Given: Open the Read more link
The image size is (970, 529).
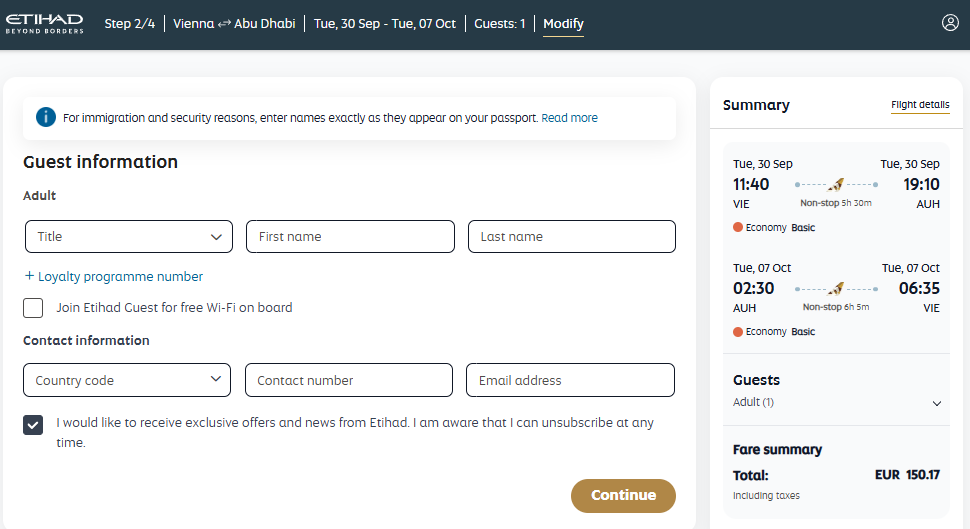Looking at the screenshot, I should click(569, 118).
